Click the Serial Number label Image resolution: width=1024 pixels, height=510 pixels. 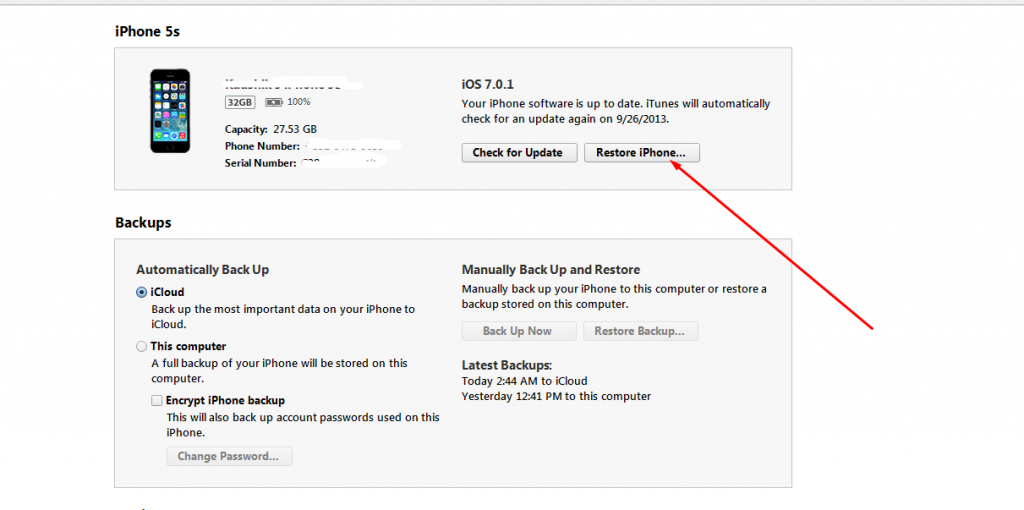point(260,163)
